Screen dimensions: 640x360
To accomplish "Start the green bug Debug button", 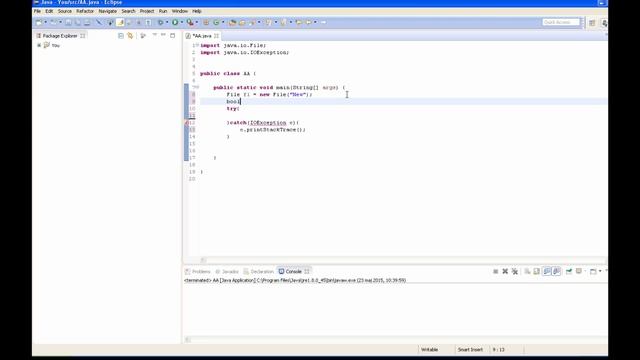I will pyautogui.click(x=161, y=22).
